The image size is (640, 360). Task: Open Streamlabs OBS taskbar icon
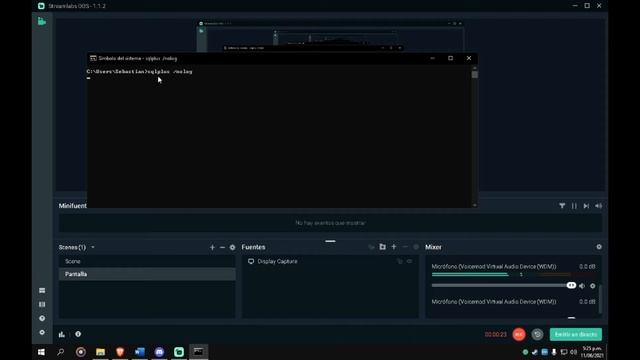[179, 352]
